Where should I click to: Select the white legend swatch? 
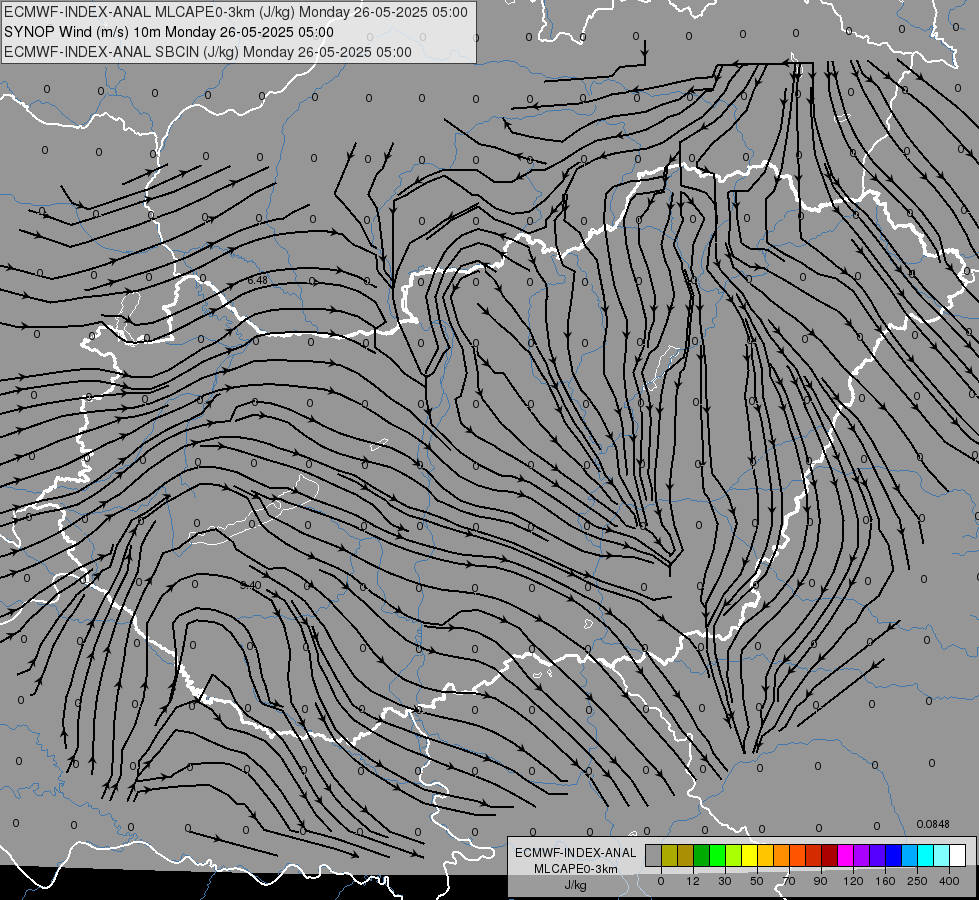pyautogui.click(x=958, y=855)
